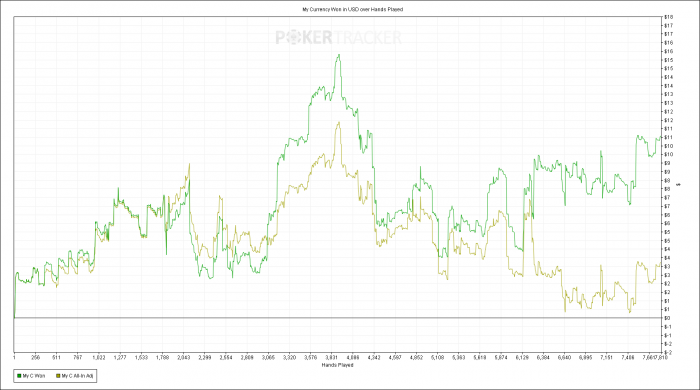Click the '7,406' hands tick label

[628, 357]
